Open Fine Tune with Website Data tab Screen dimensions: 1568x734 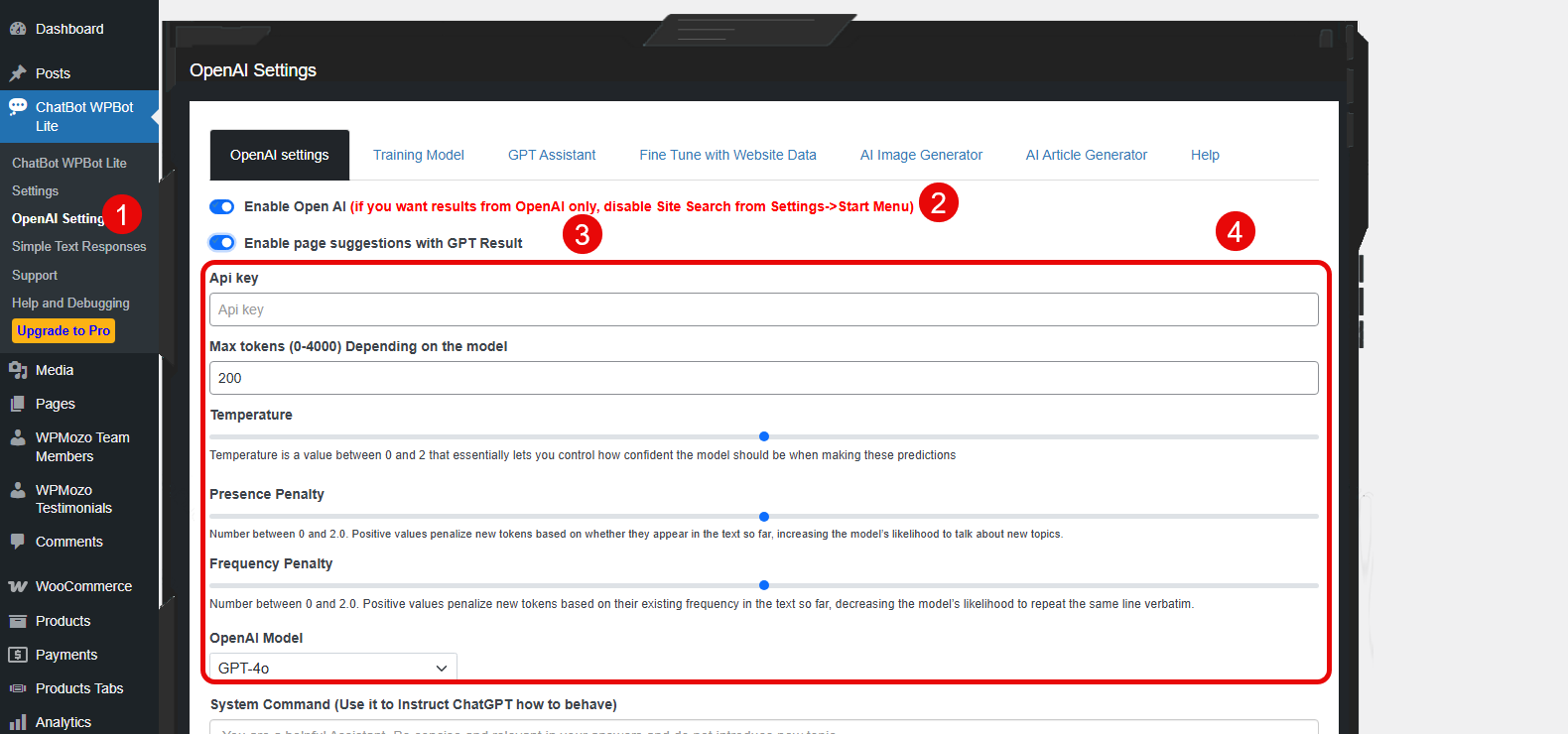point(728,155)
